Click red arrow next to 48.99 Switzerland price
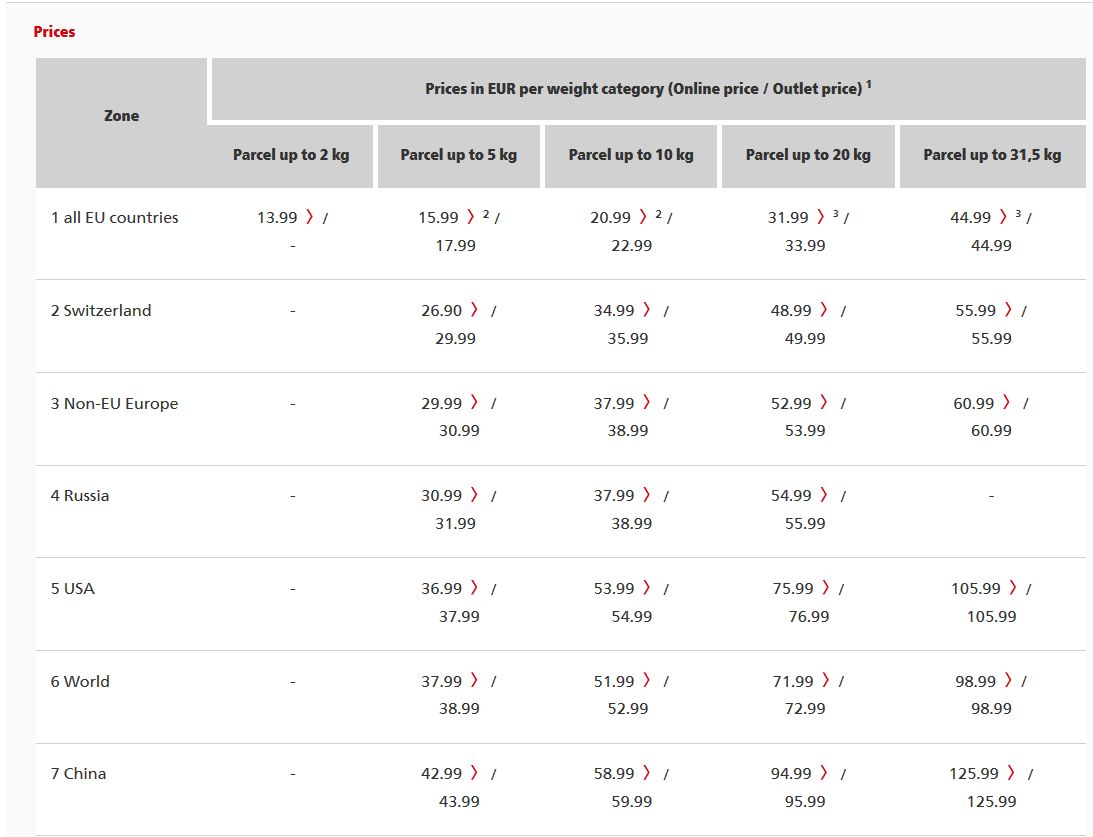The width and height of the screenshot is (1093, 837). click(x=824, y=309)
